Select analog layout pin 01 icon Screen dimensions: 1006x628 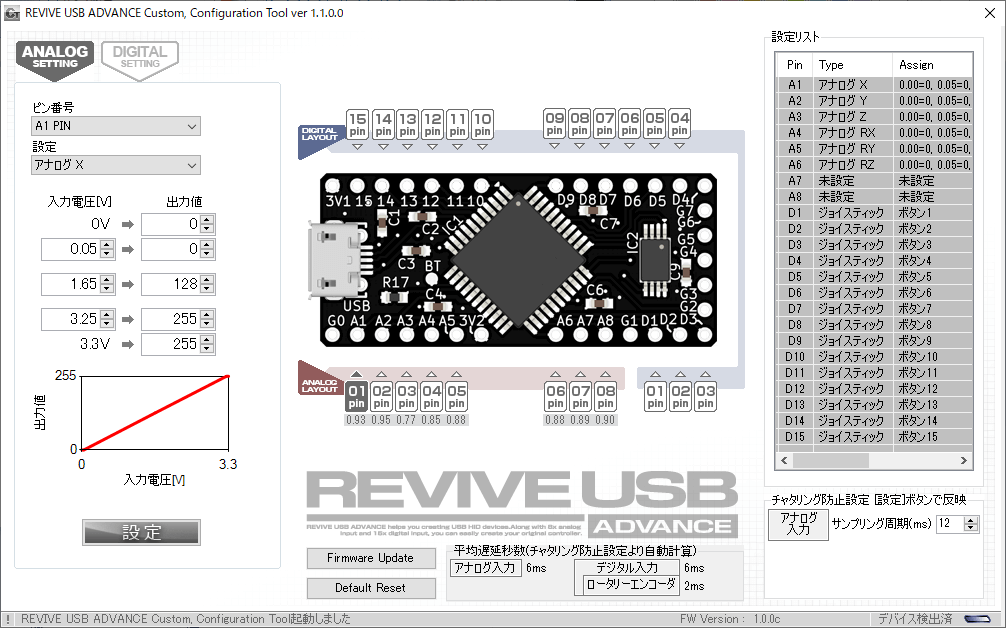coord(357,397)
